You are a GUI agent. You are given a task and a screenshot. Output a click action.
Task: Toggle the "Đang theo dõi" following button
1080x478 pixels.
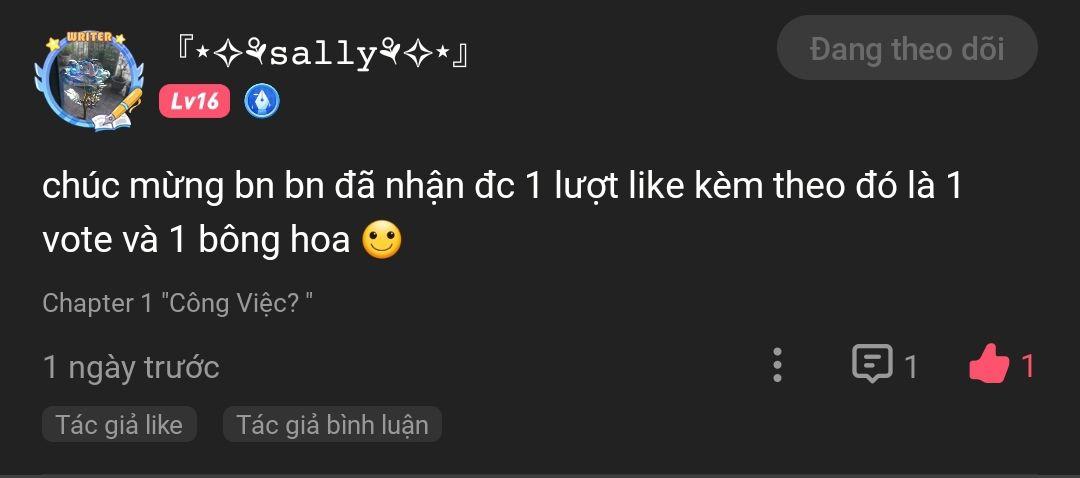point(907,48)
